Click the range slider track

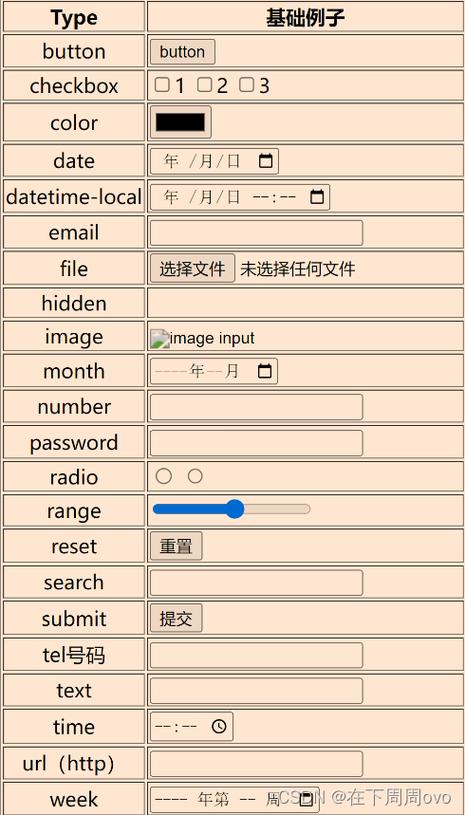232,509
